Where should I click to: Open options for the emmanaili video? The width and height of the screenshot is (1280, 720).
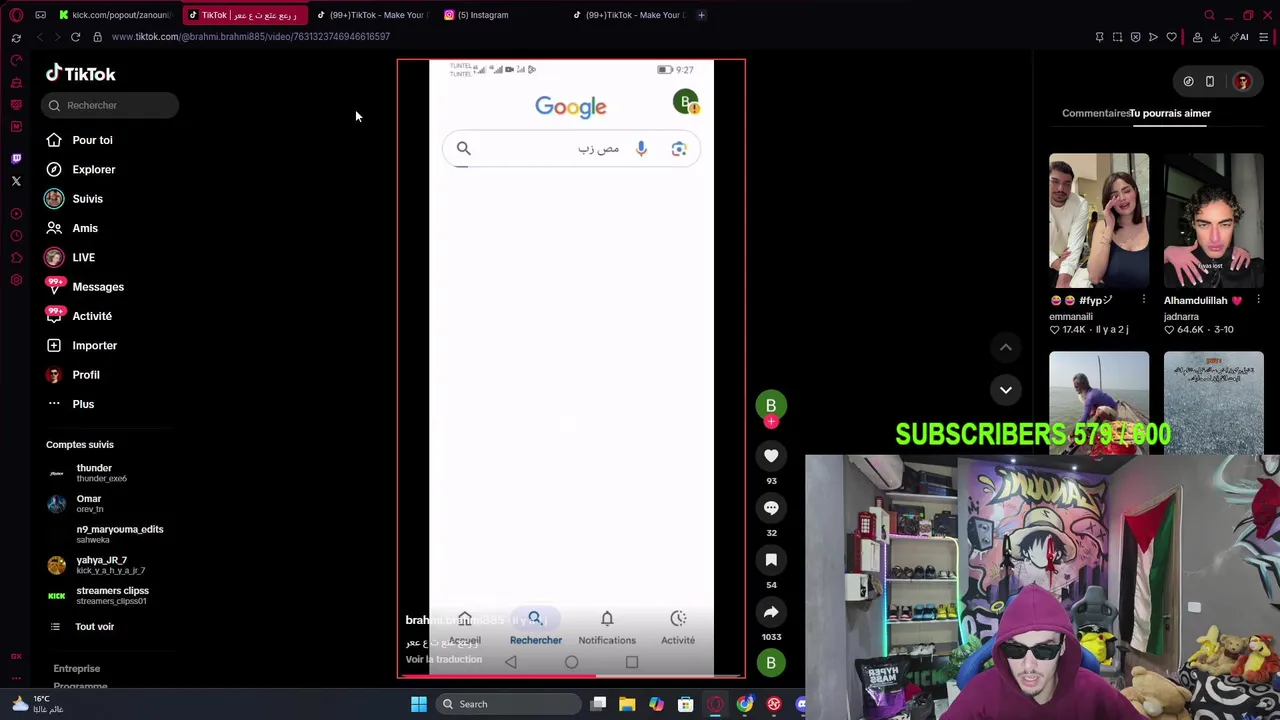tap(1143, 300)
